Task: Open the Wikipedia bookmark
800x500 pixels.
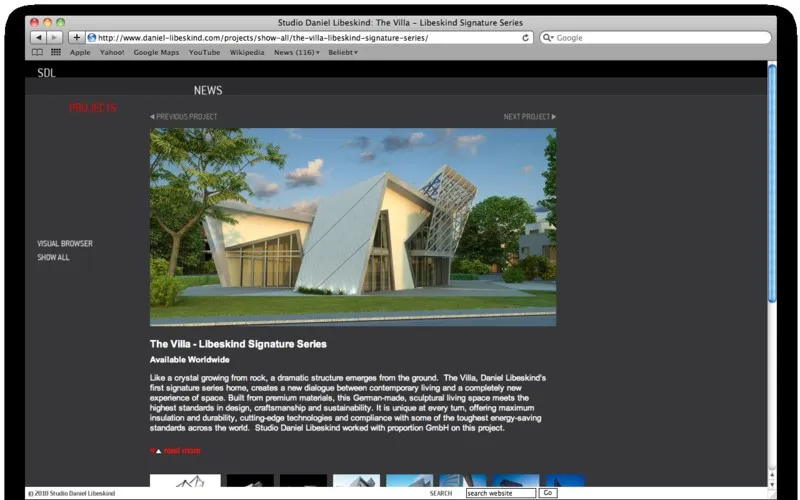Action: [x=247, y=52]
